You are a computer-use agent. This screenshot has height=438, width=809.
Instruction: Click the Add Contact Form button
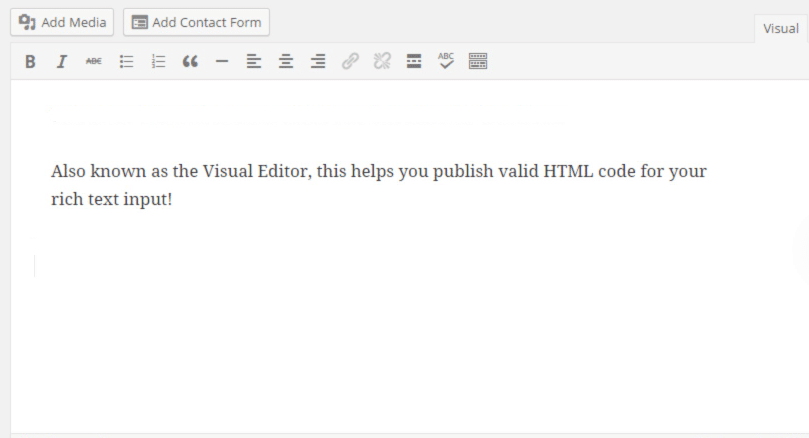(196, 22)
